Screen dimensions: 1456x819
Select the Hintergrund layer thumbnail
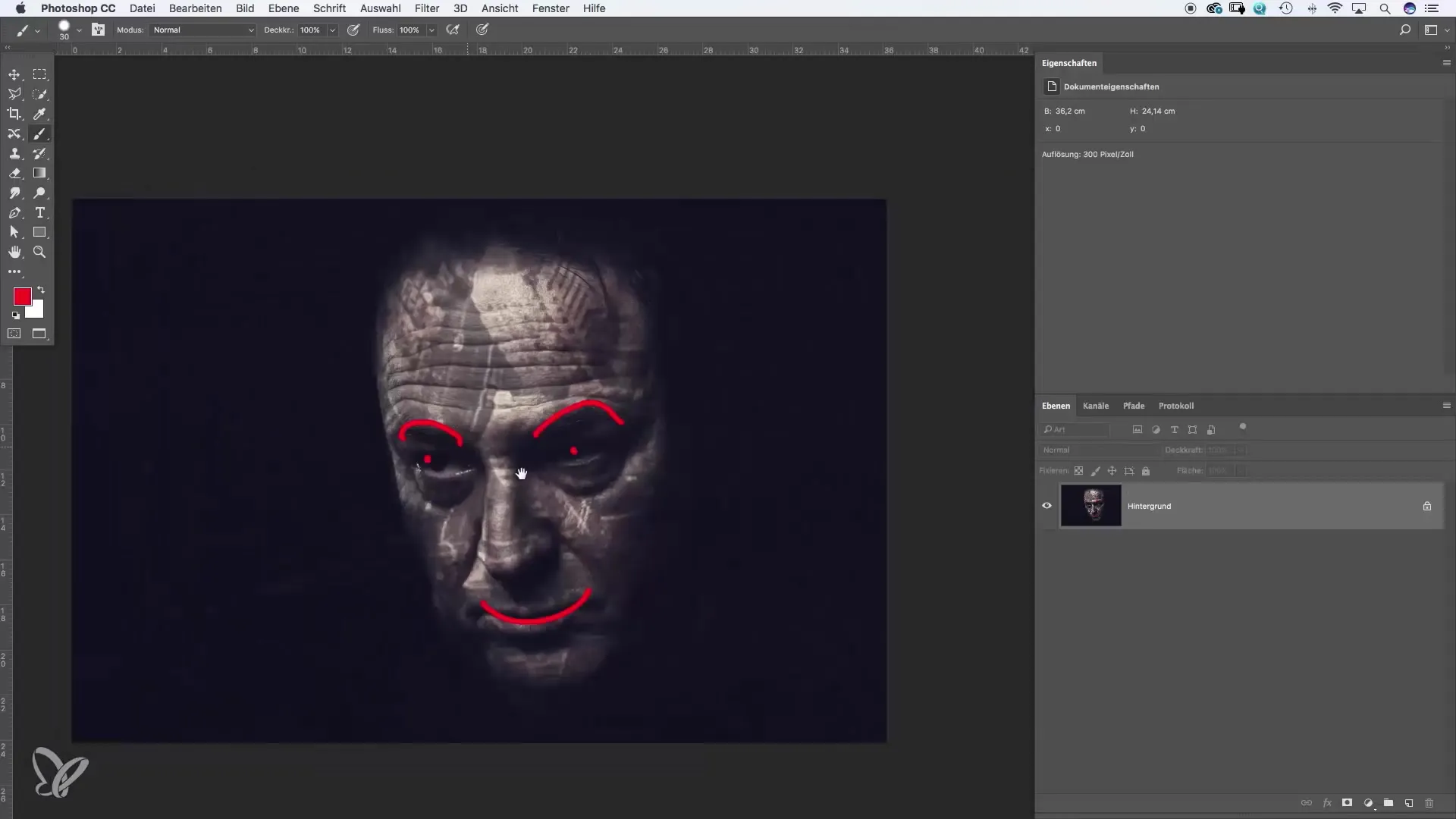1091,506
